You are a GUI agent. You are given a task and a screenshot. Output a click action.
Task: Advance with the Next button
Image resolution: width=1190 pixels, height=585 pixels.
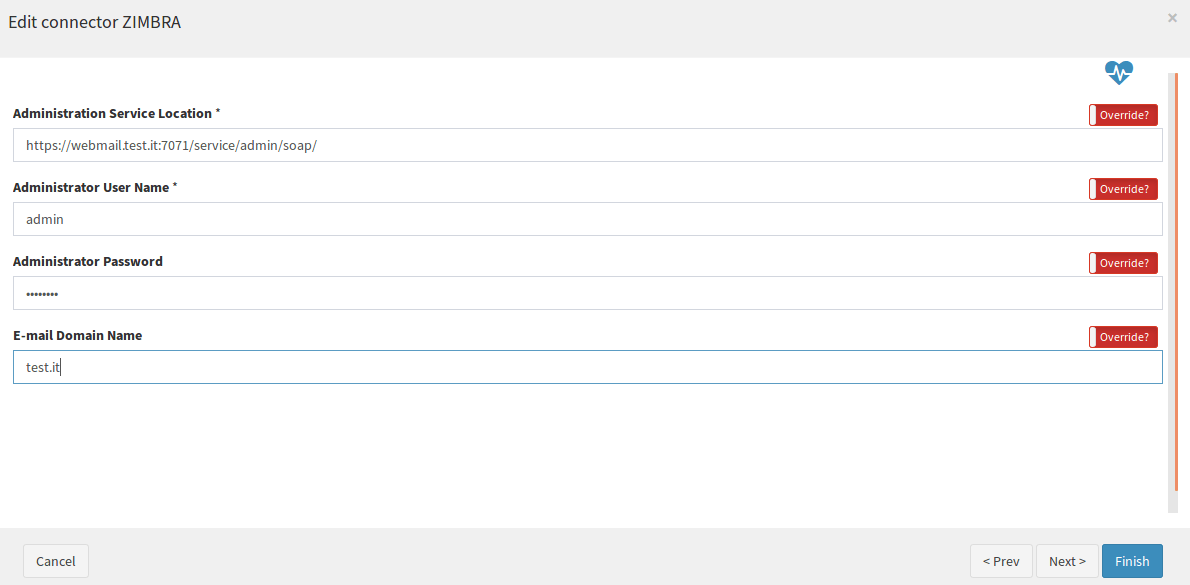coord(1067,561)
